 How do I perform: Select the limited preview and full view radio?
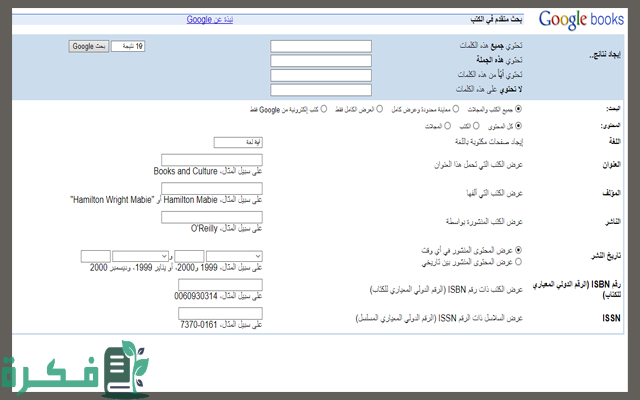tap(456, 109)
